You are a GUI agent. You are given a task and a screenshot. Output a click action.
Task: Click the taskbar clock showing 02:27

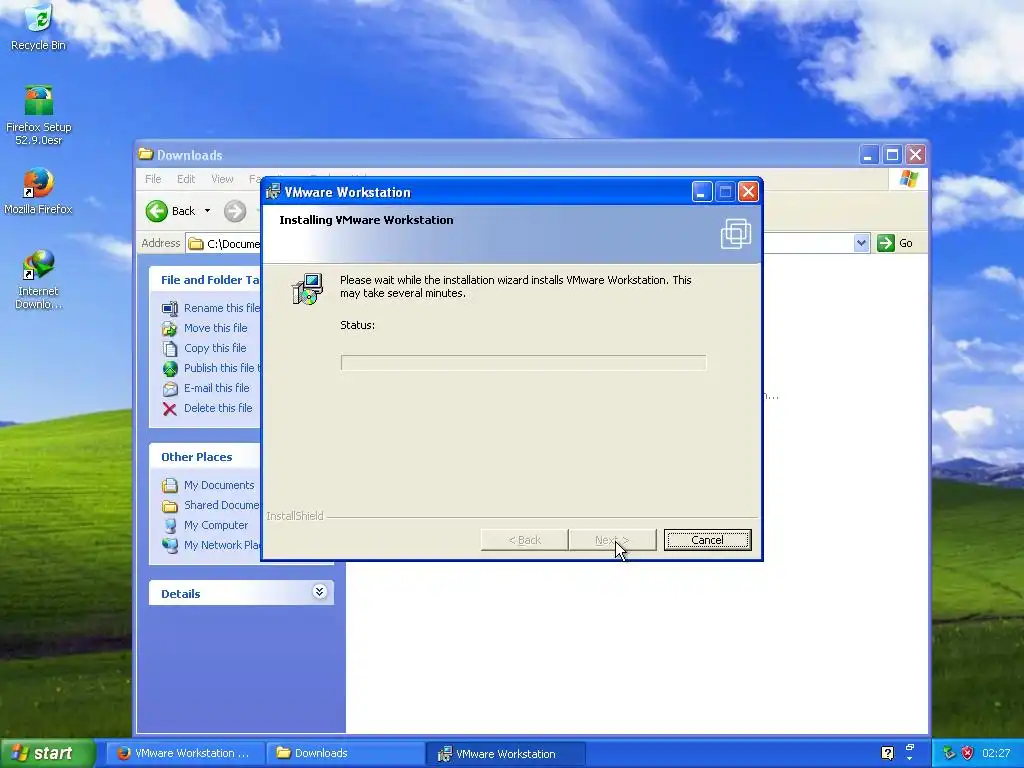tap(996, 753)
